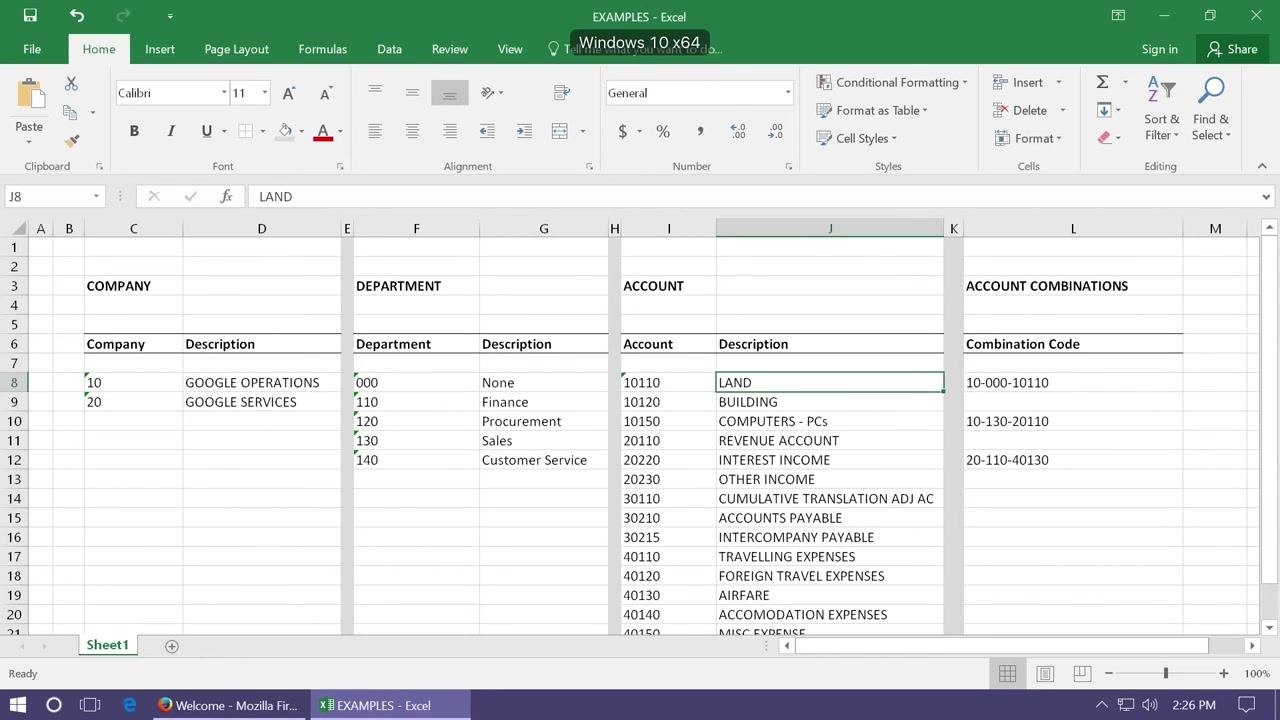The width and height of the screenshot is (1280, 720).
Task: Click Sign in link
Action: [x=1159, y=49]
